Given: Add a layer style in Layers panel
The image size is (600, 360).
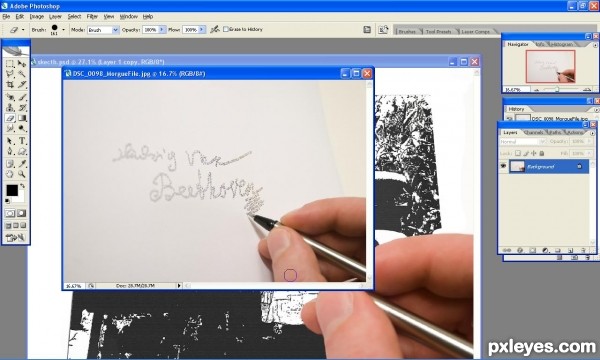Looking at the screenshot, I should coord(520,250).
